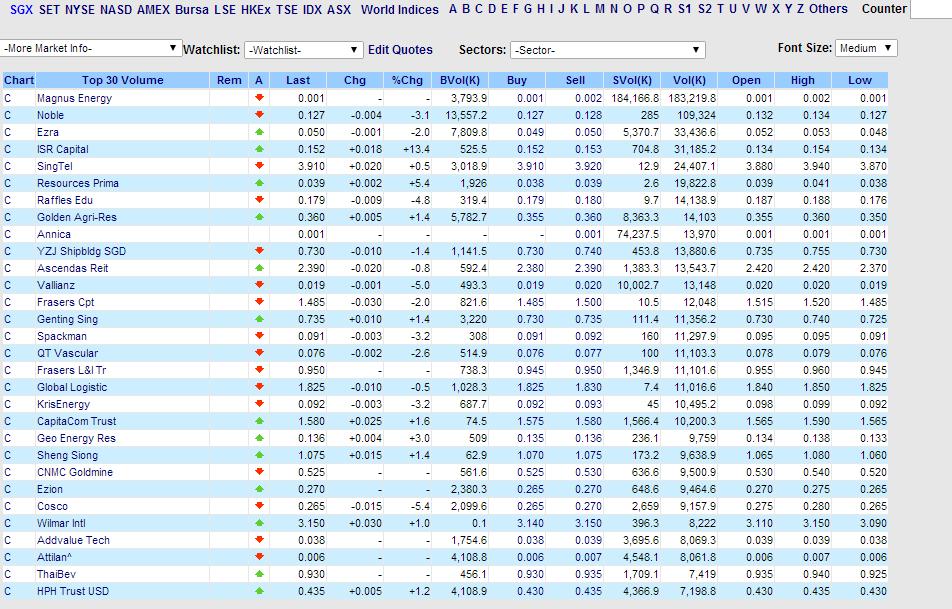
Task: Click the green up arrow for ISR Capital
Action: click(x=259, y=148)
